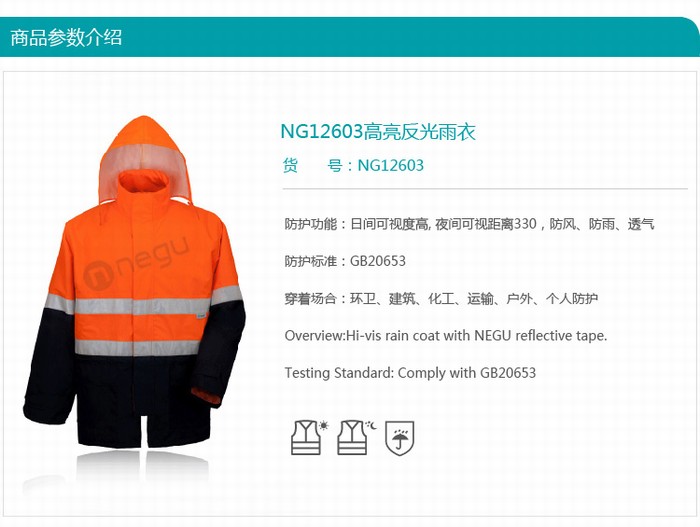Click the 穿着场合 usage occasions line
Screen dimensions: 700x527
pyautogui.click(x=441, y=298)
